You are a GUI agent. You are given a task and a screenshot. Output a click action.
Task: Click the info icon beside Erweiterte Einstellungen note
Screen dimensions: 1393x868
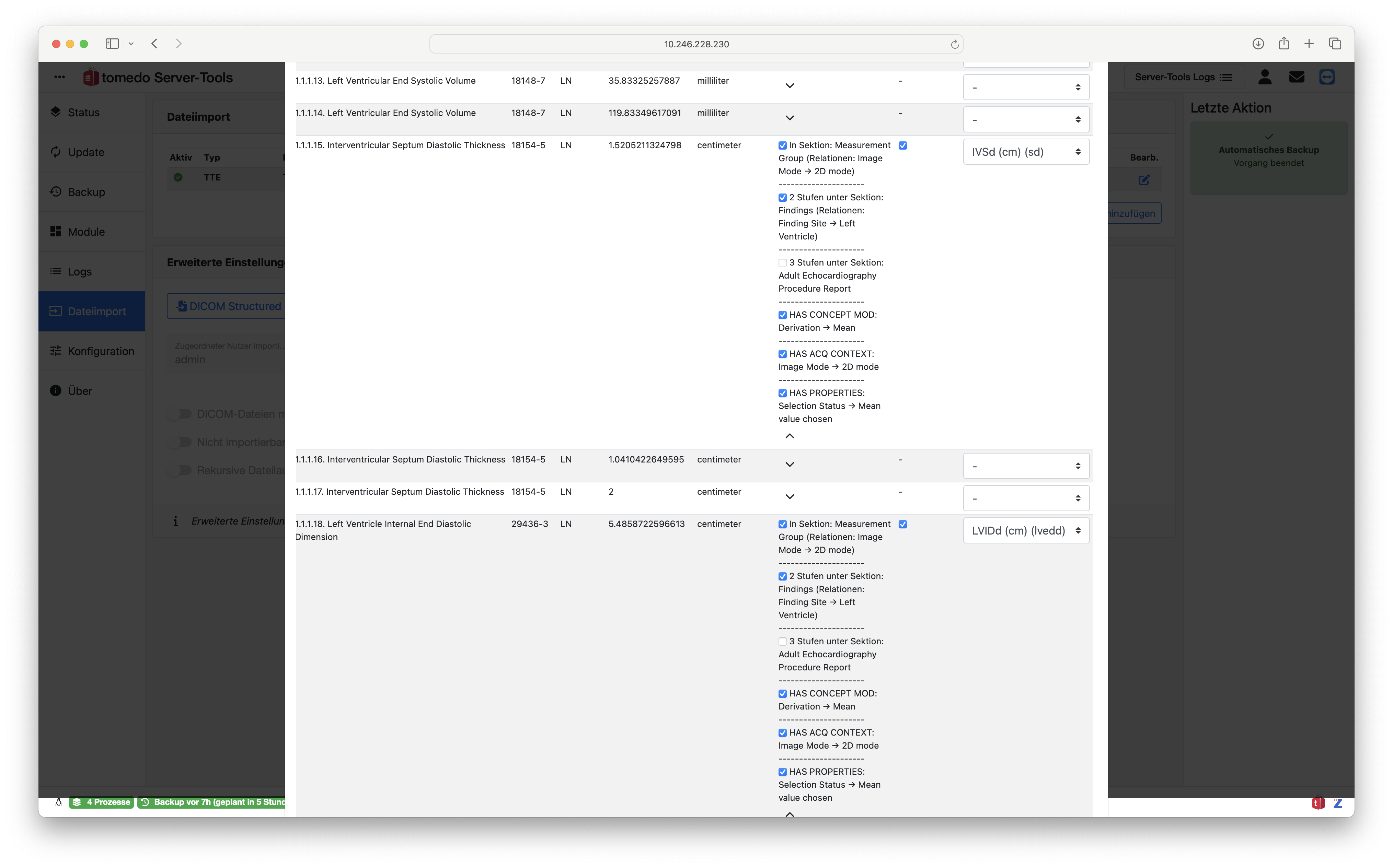click(x=175, y=521)
